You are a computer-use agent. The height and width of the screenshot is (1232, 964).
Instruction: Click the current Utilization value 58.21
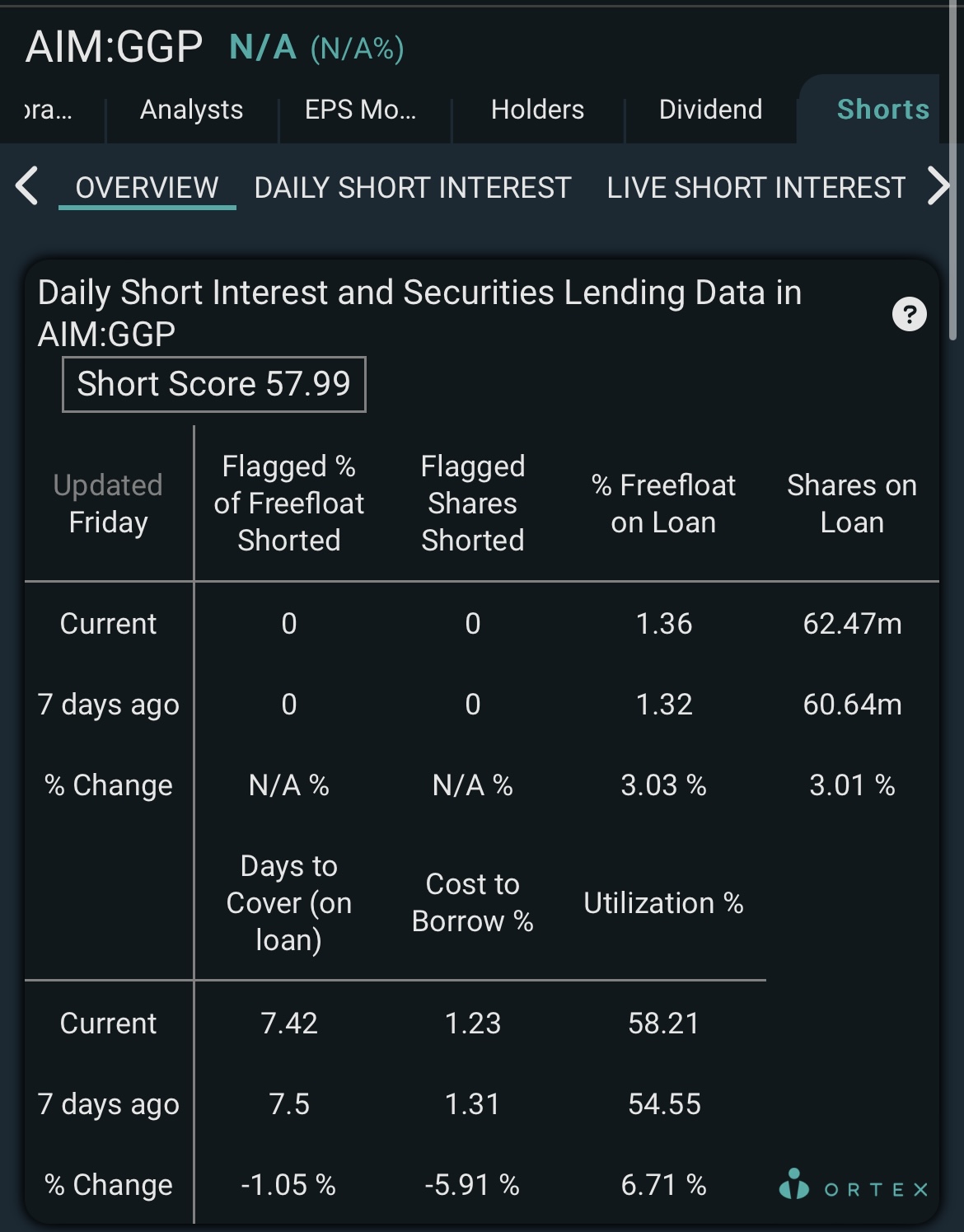(x=663, y=1024)
